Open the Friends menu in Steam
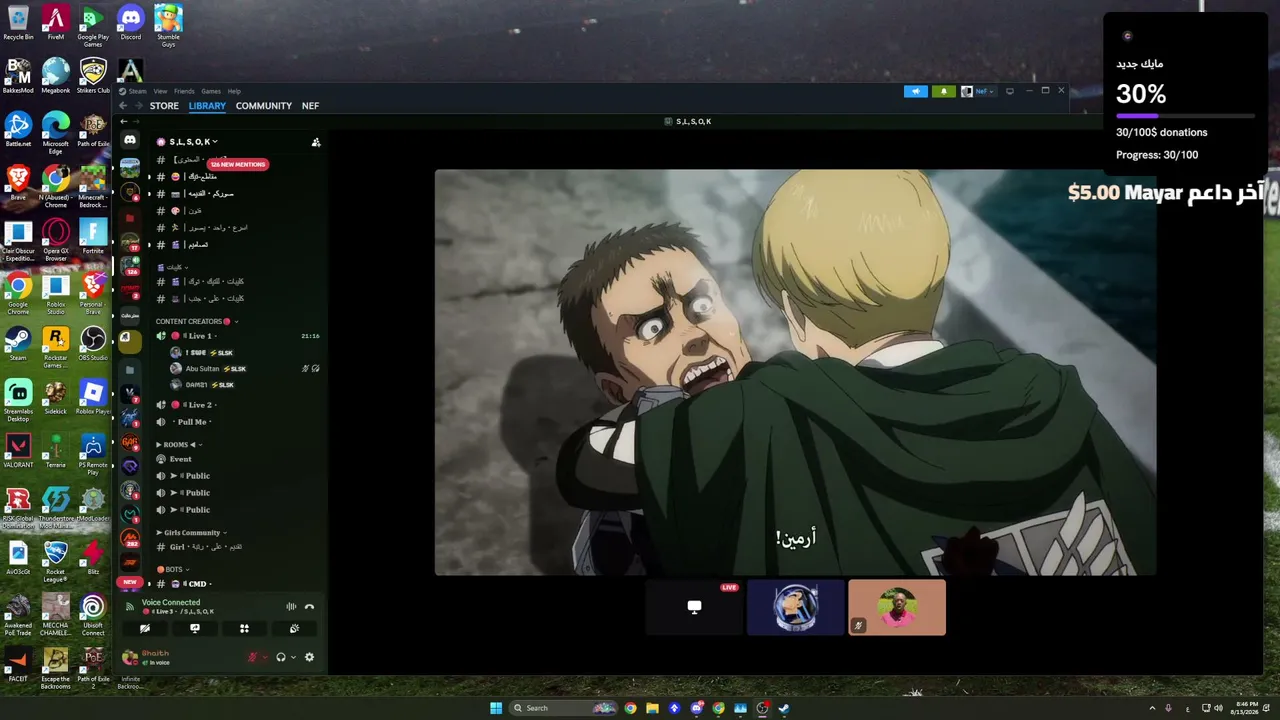The width and height of the screenshot is (1280, 720). coord(184,91)
